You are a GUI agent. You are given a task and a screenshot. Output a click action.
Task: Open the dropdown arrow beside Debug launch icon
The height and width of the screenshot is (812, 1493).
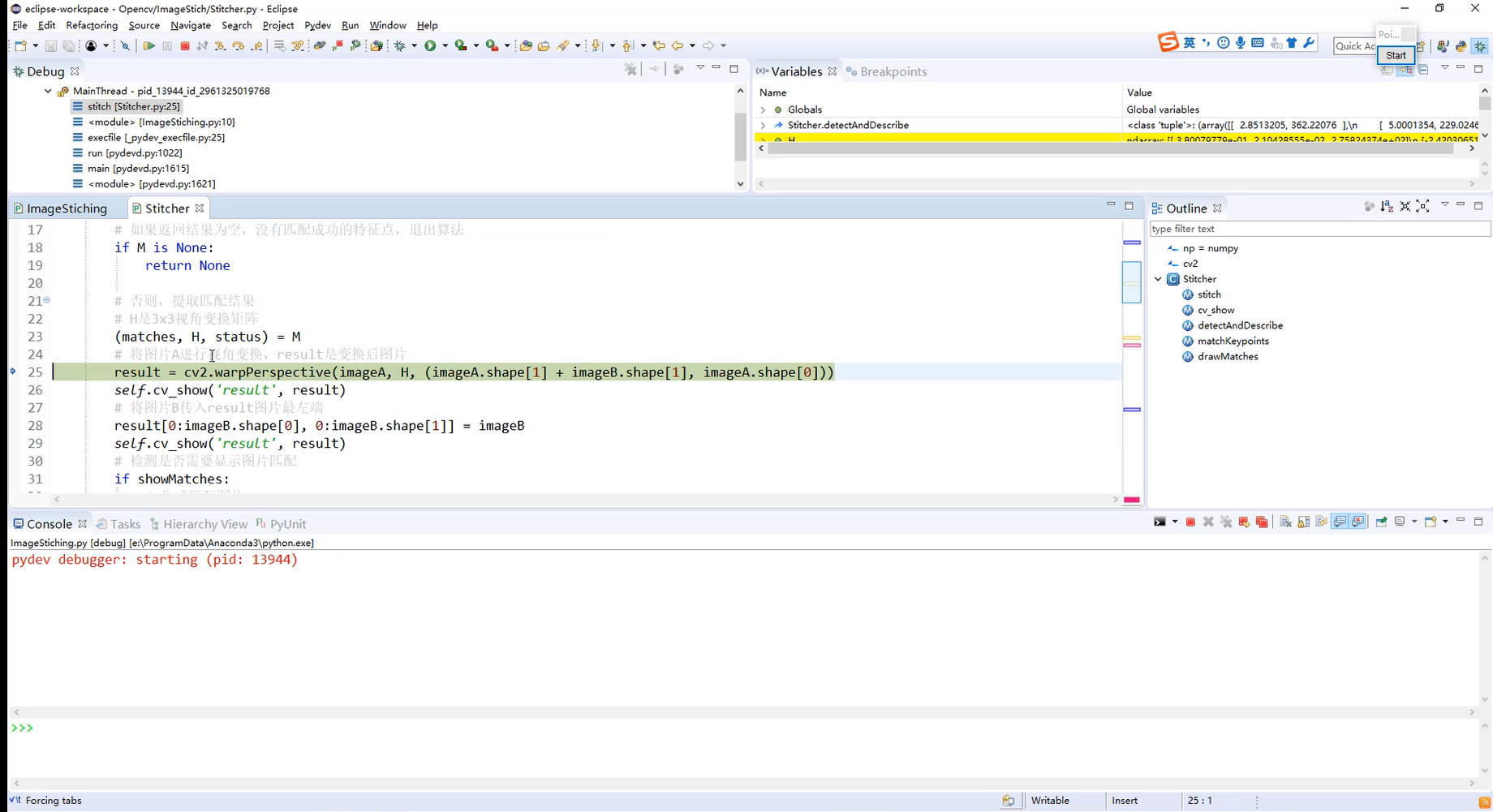tap(414, 46)
